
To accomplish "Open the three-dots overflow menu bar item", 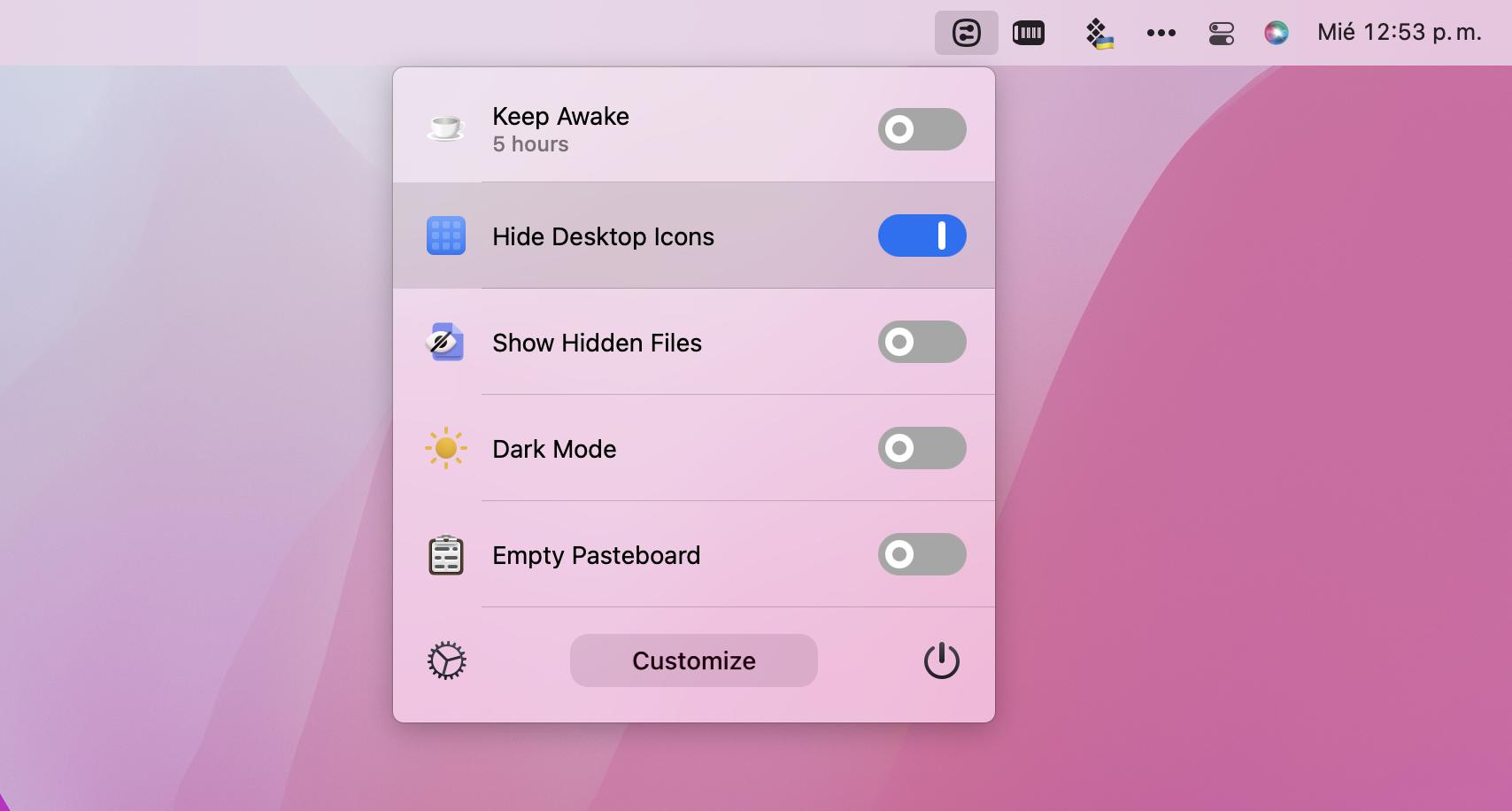I will tap(1161, 34).
